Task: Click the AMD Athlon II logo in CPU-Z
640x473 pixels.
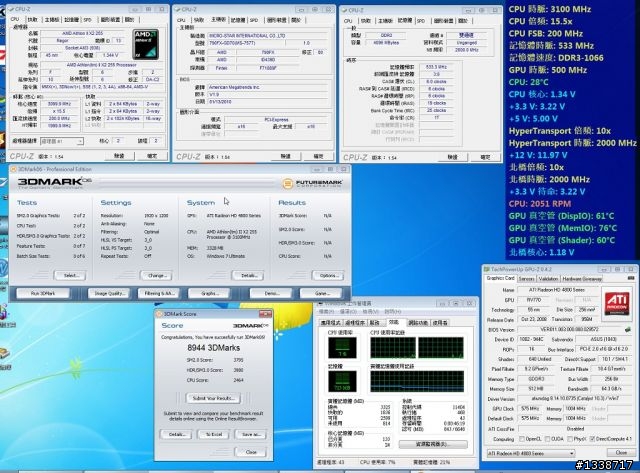Action: point(146,44)
